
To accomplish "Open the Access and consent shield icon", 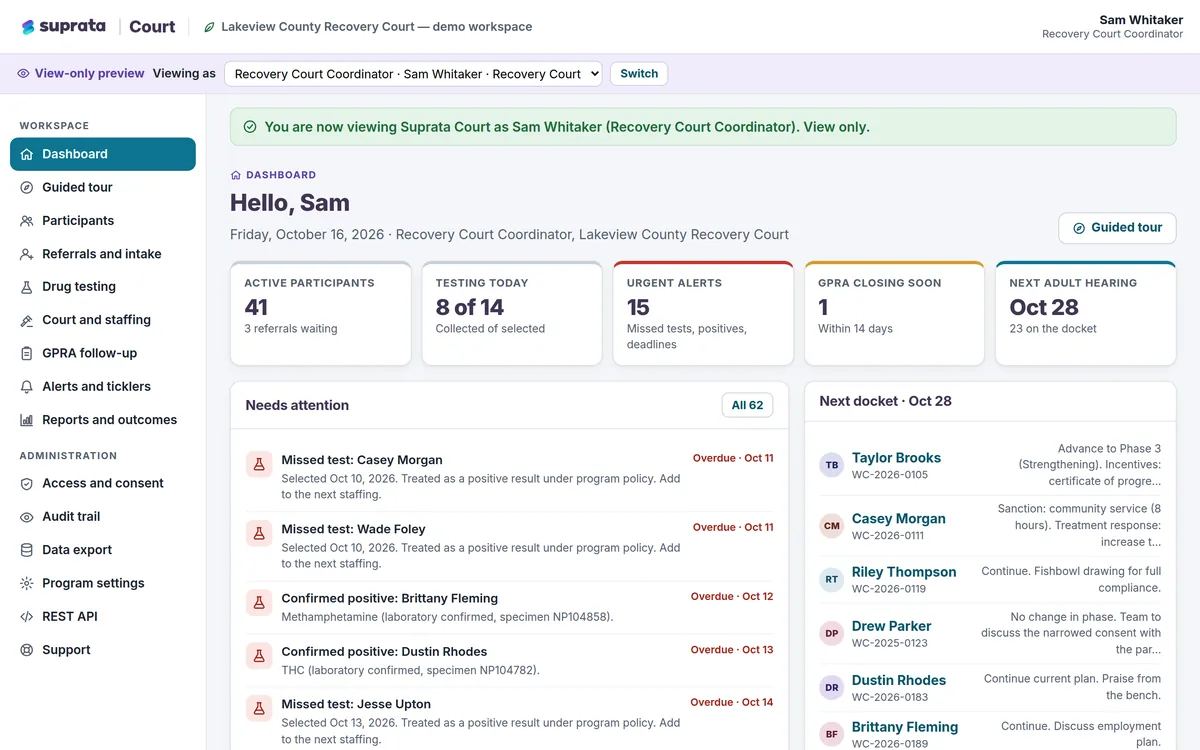I will [x=27, y=483].
